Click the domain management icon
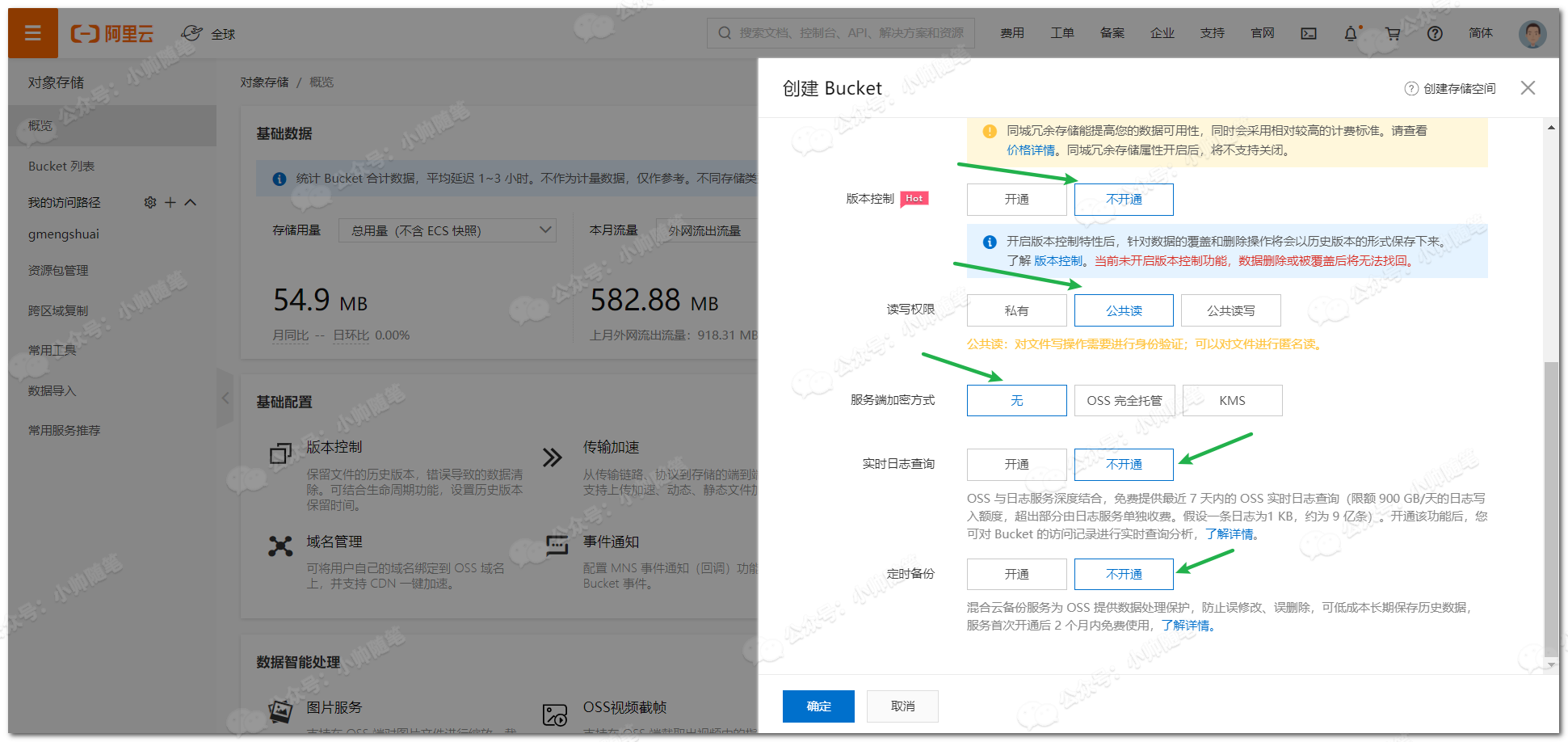 pos(280,546)
